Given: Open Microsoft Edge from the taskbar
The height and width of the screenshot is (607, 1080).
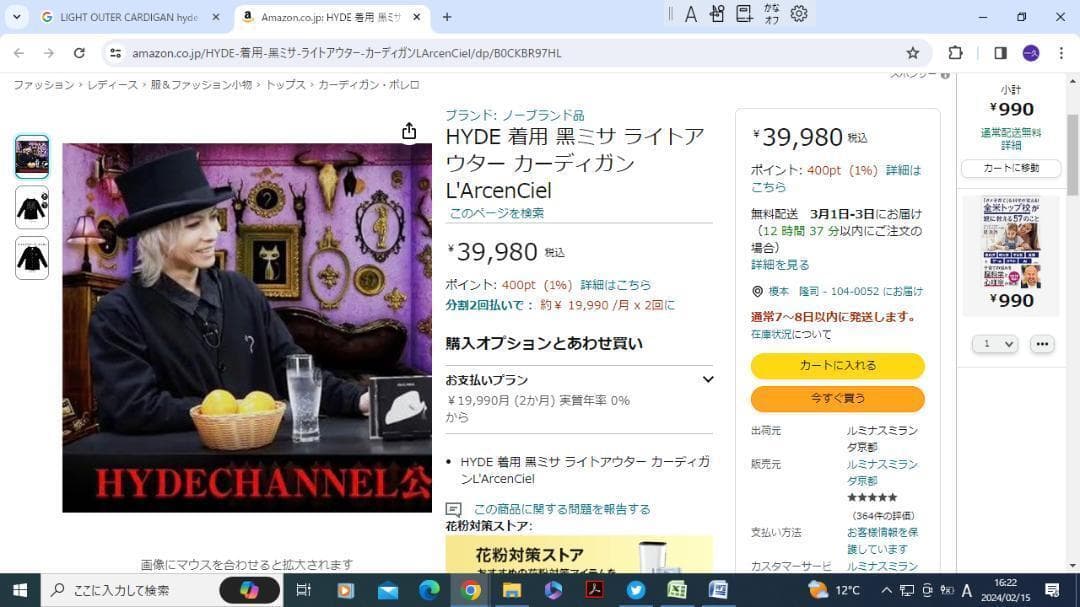Looking at the screenshot, I should click(429, 590).
